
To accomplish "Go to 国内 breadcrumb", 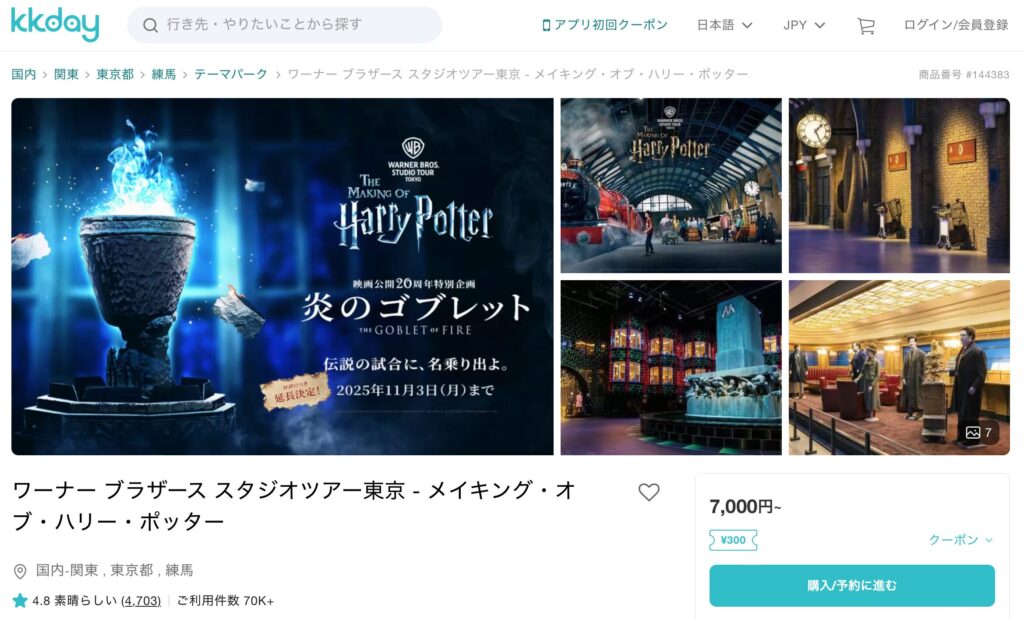I will point(24,74).
